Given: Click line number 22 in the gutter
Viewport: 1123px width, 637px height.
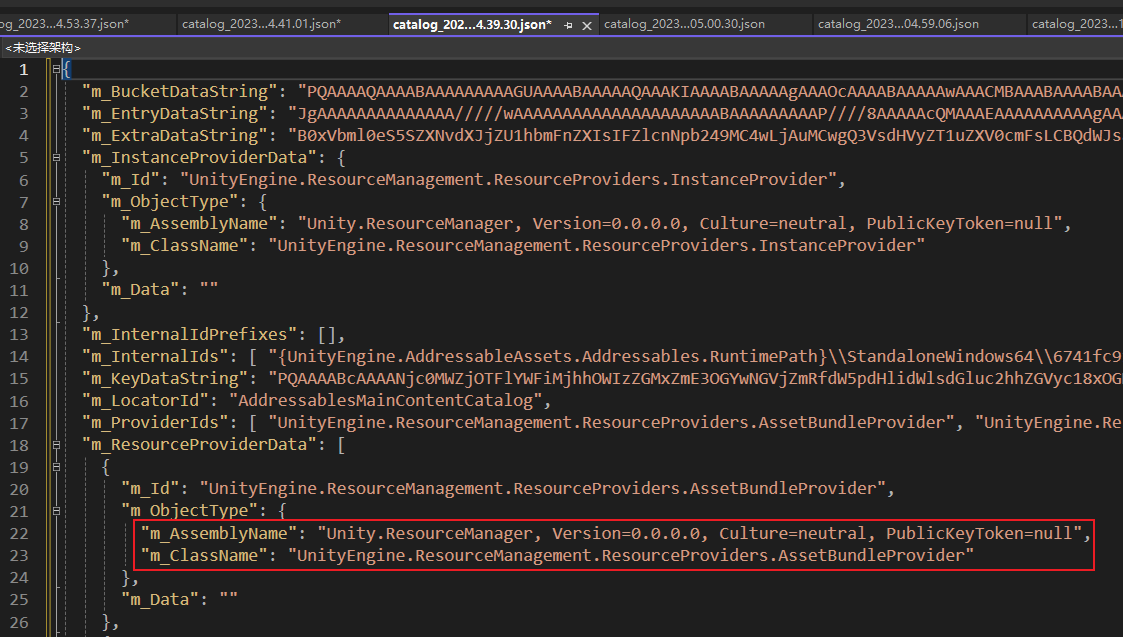Looking at the screenshot, I should 19,533.
